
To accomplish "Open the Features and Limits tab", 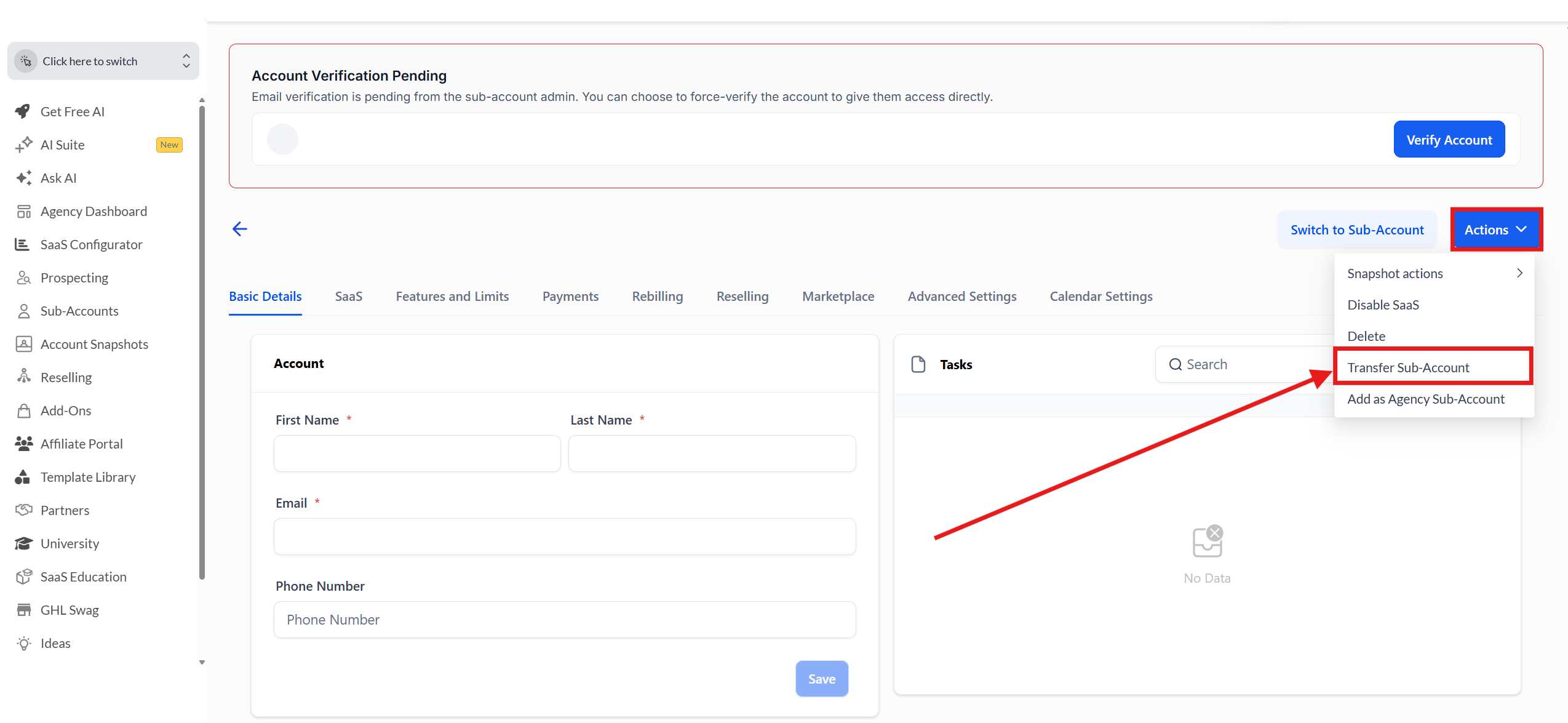I will (452, 296).
